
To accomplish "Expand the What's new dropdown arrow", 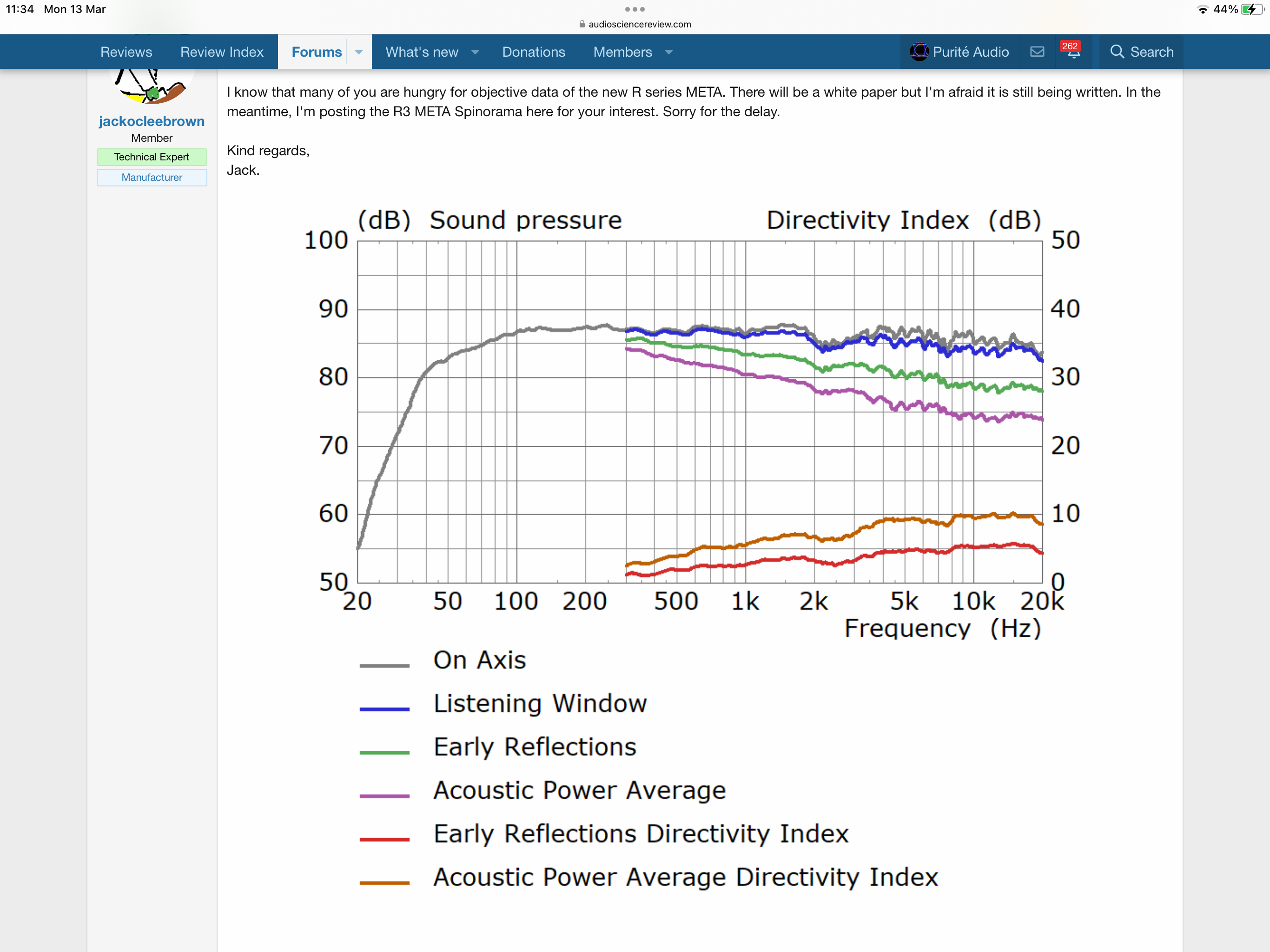I will pos(476,52).
